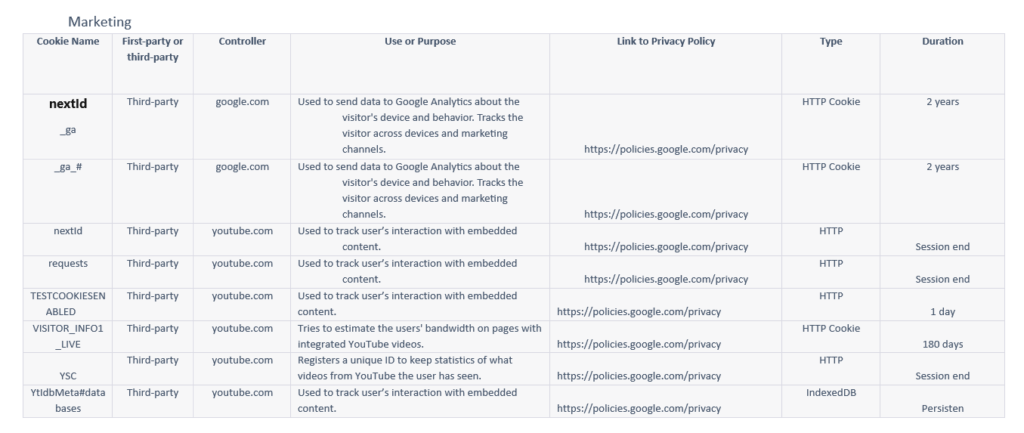Open privacy policy link for TESTCOOKIESENABLED
Viewport: 1024px width, 433px height.
click(639, 312)
